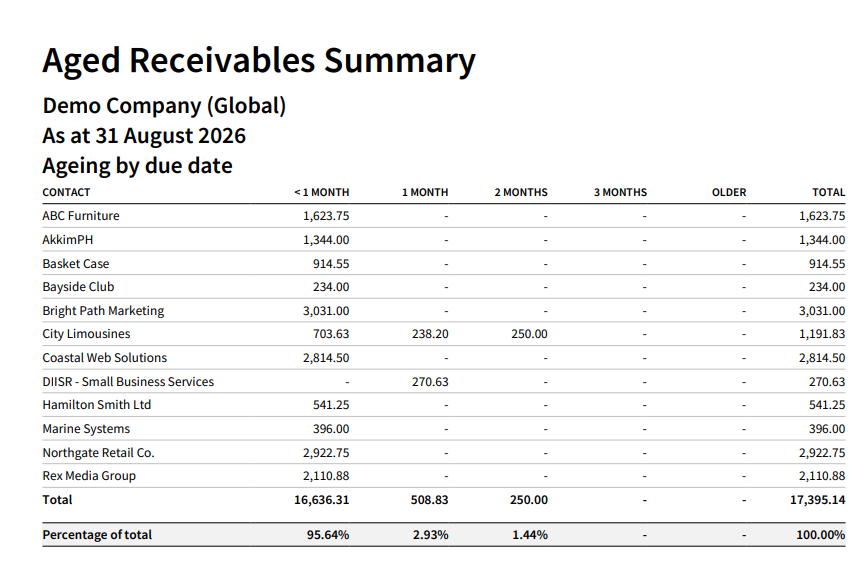Click the Hamilton Smith Ltd contact
The image size is (868, 587).
click(x=97, y=405)
